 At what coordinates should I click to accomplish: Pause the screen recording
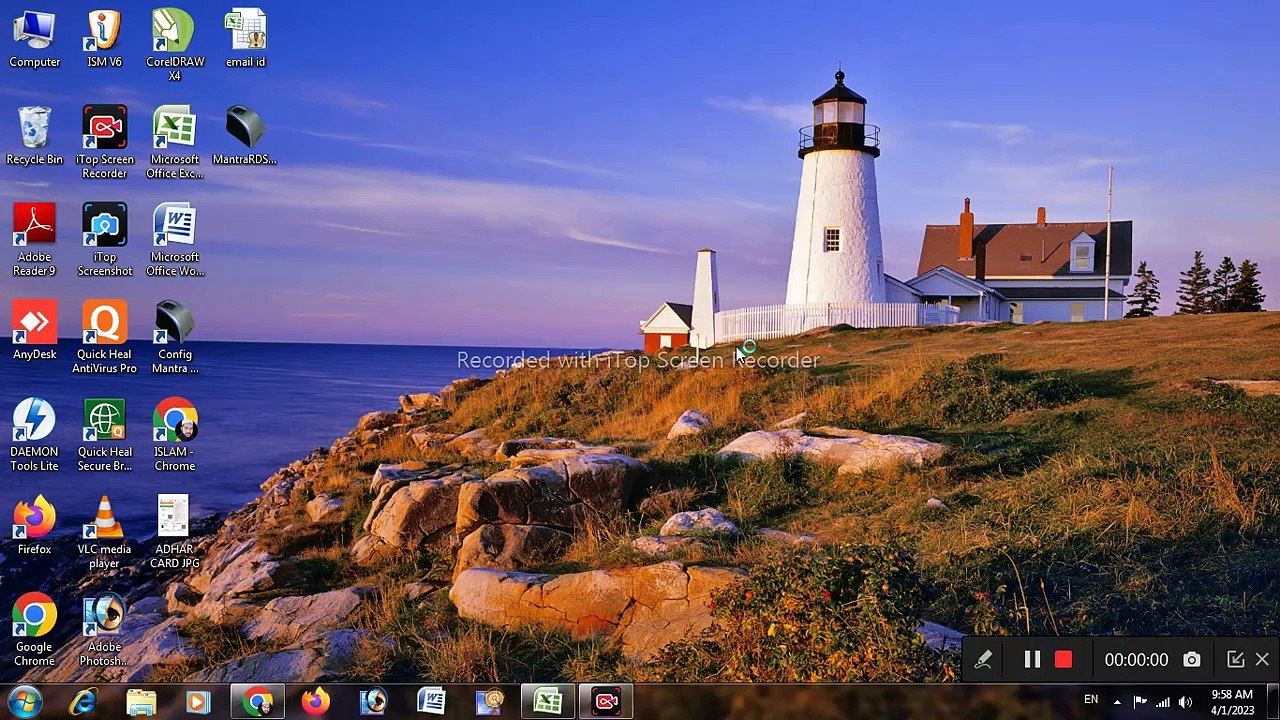click(x=1032, y=660)
